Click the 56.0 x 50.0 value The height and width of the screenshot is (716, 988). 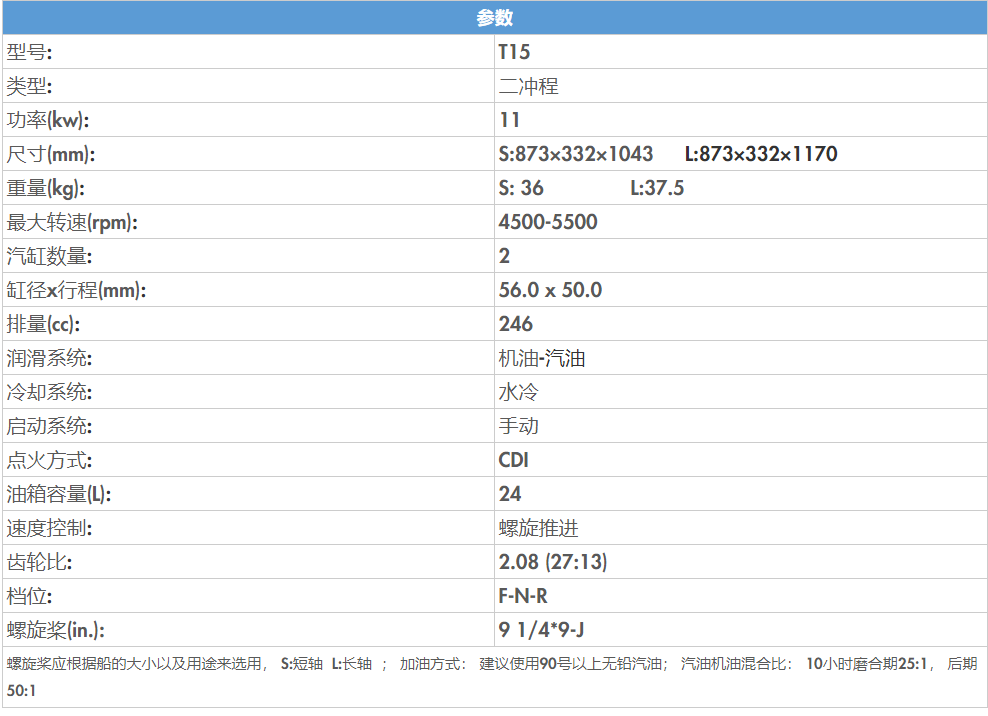[x=551, y=290]
